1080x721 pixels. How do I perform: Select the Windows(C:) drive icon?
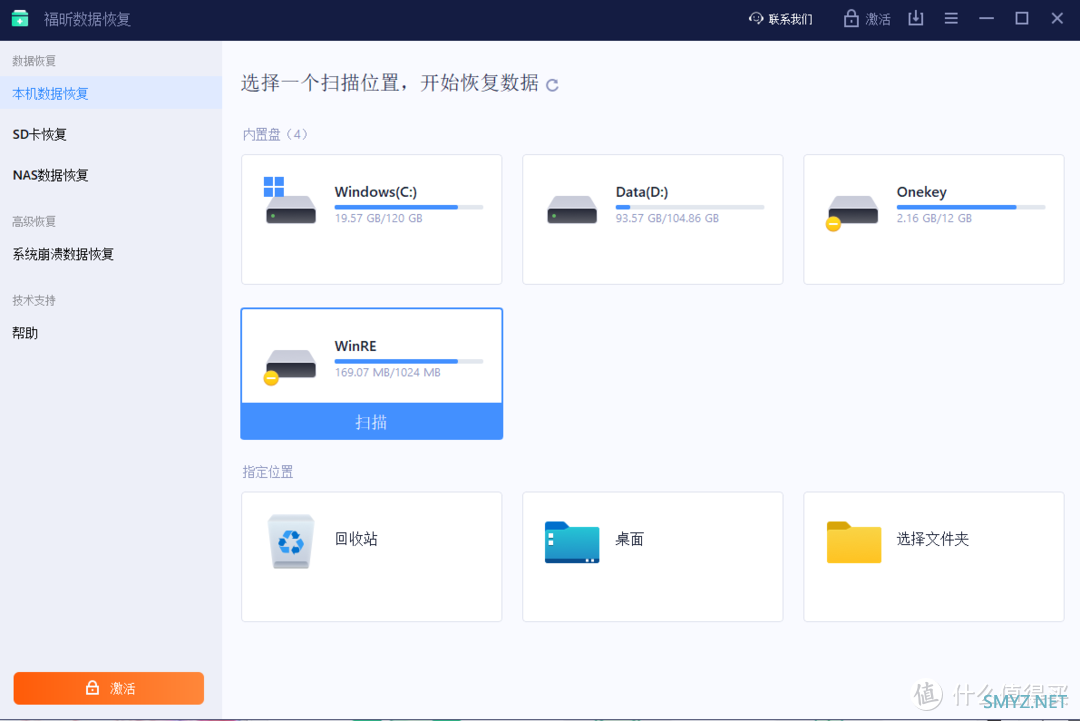click(290, 200)
